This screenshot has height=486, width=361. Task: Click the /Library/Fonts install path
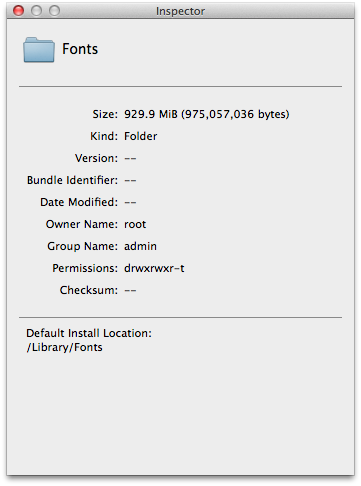65,347
